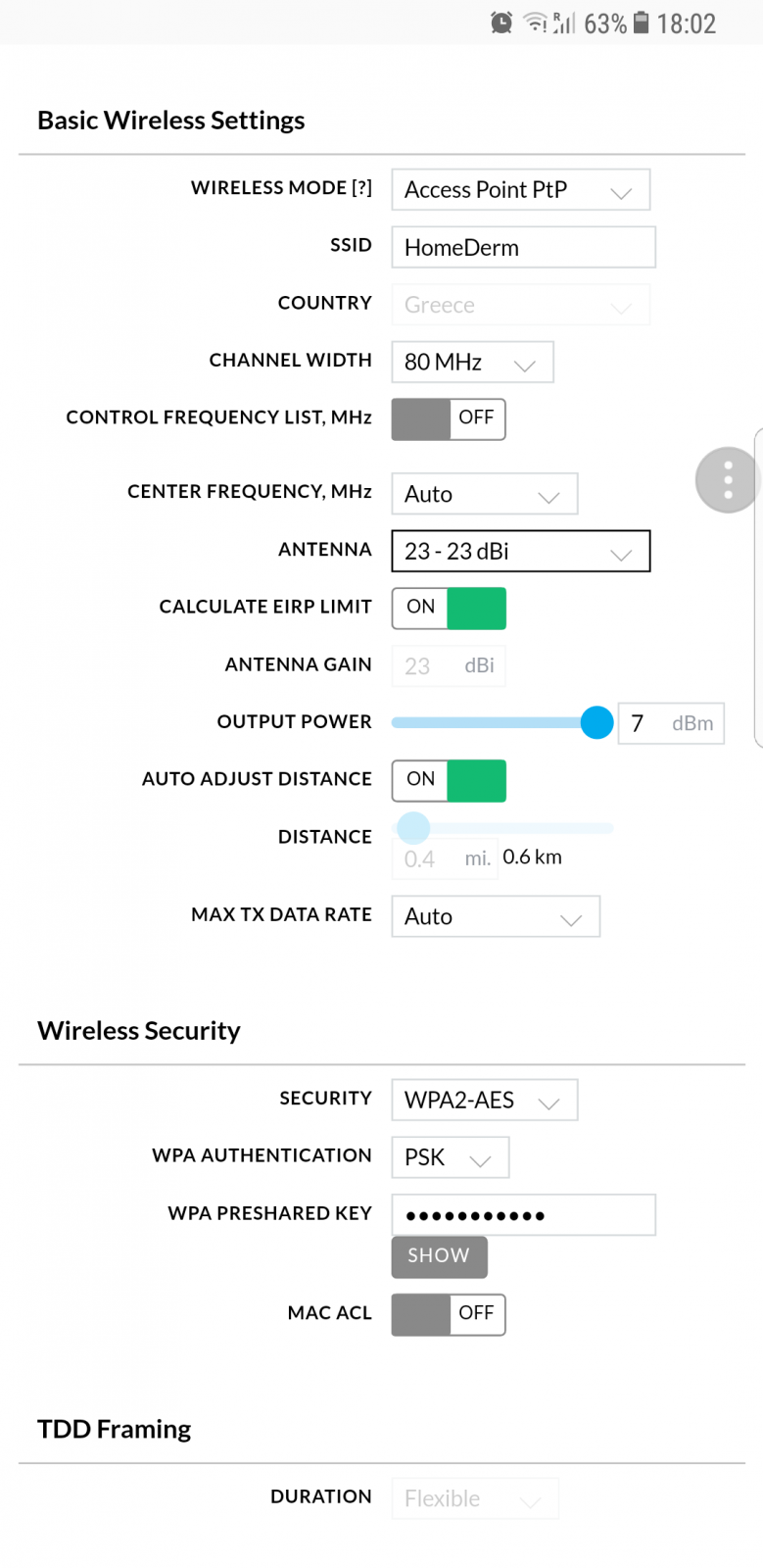This screenshot has height=1568, width=763.
Task: Toggle Control Frequency List switch
Action: click(x=449, y=419)
